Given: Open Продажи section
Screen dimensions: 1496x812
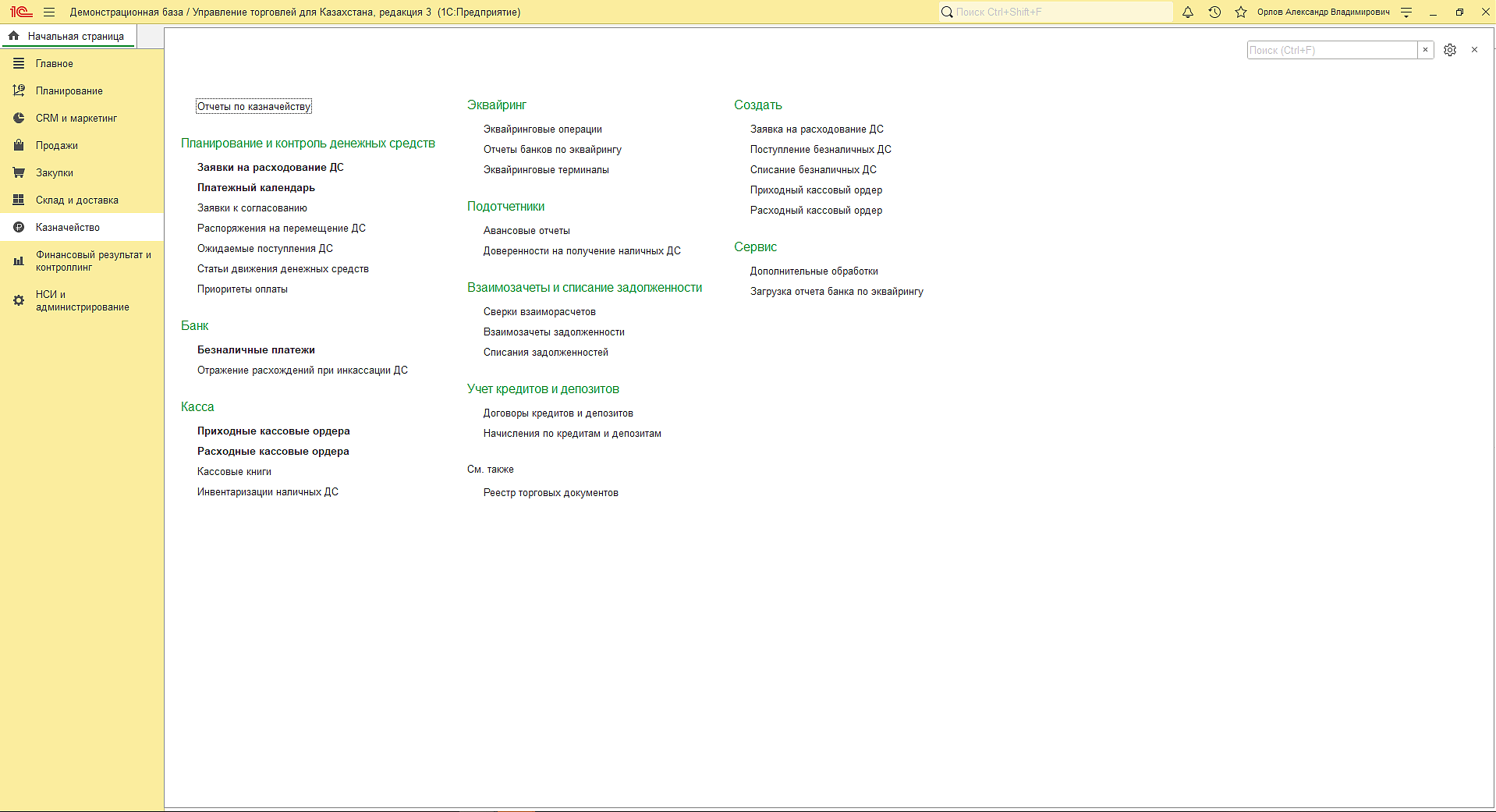Looking at the screenshot, I should click(82, 145).
